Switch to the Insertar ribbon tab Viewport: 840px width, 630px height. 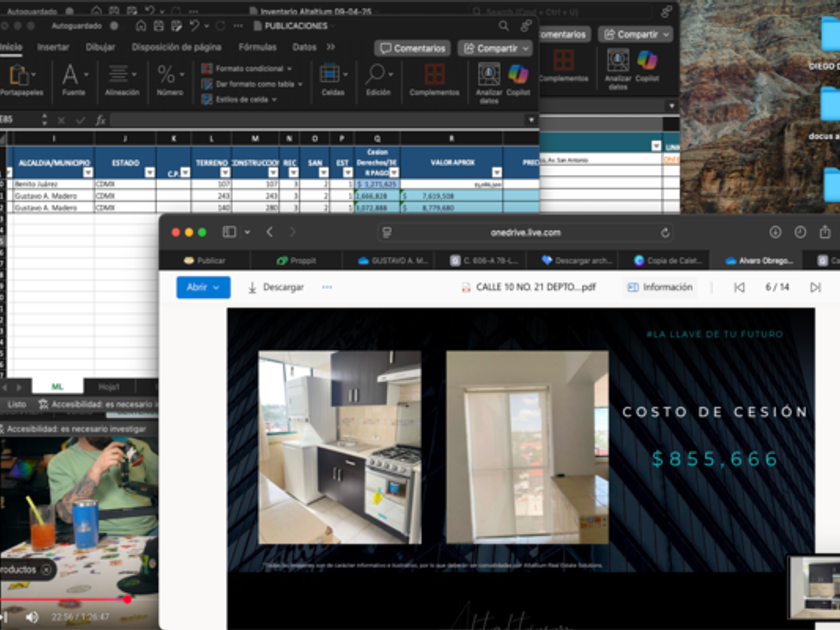(53, 47)
